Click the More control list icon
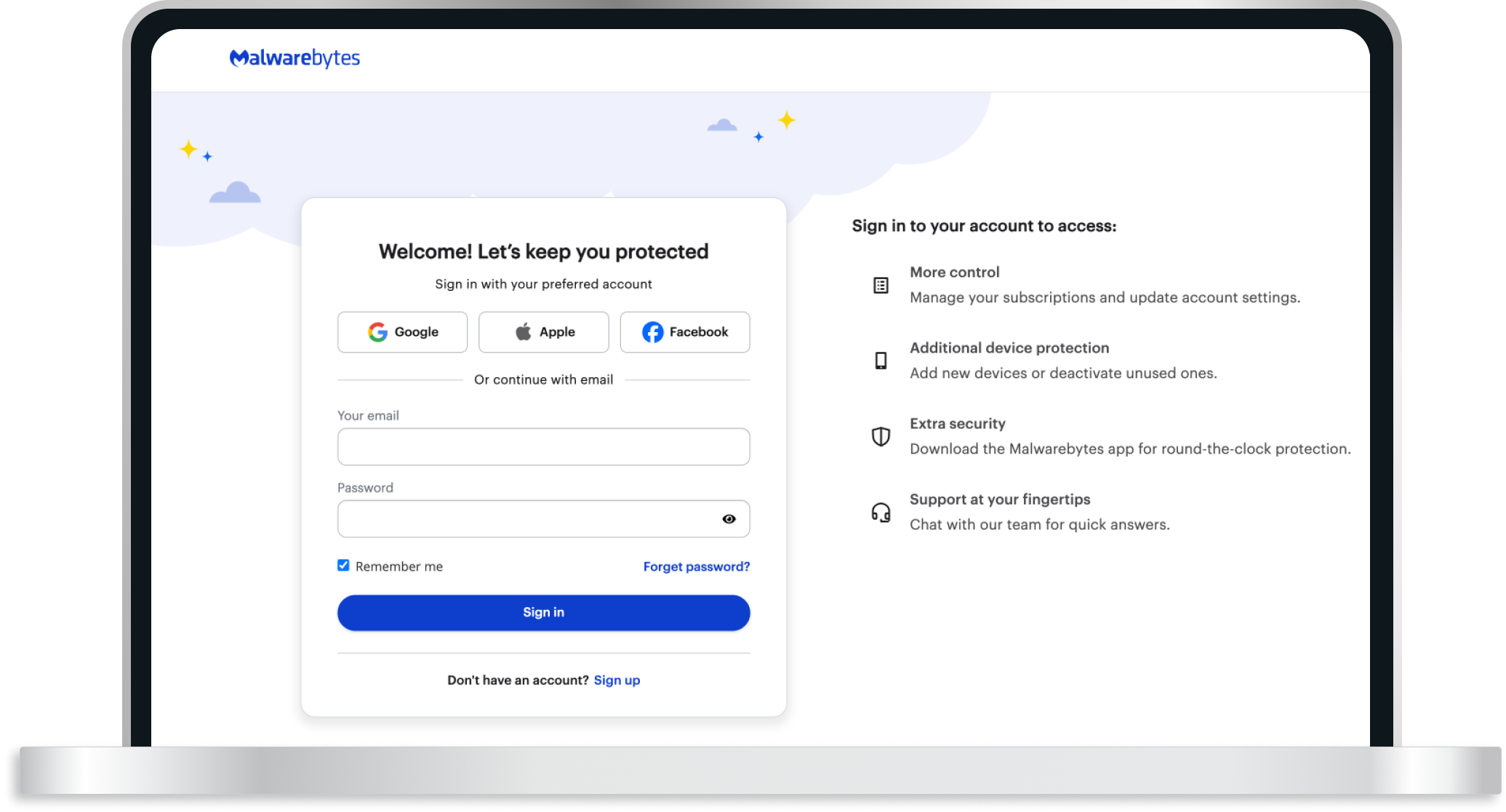 coord(881,286)
